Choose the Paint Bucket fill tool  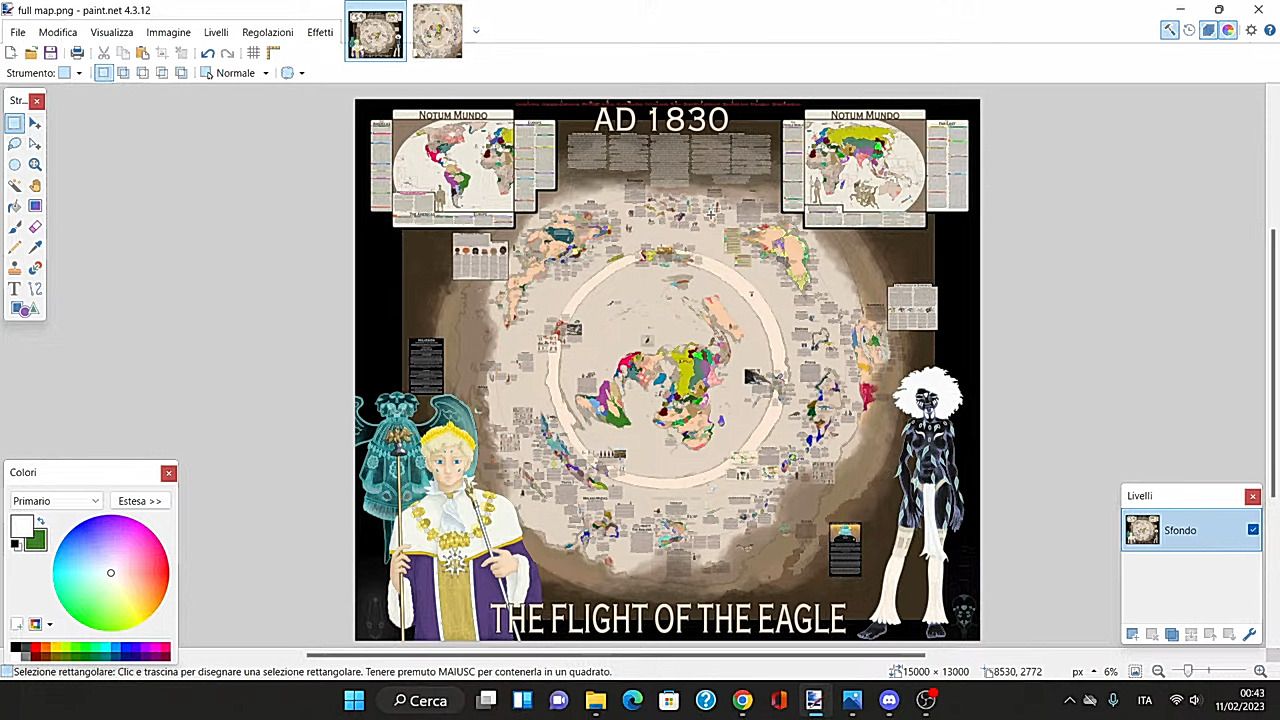coord(15,206)
